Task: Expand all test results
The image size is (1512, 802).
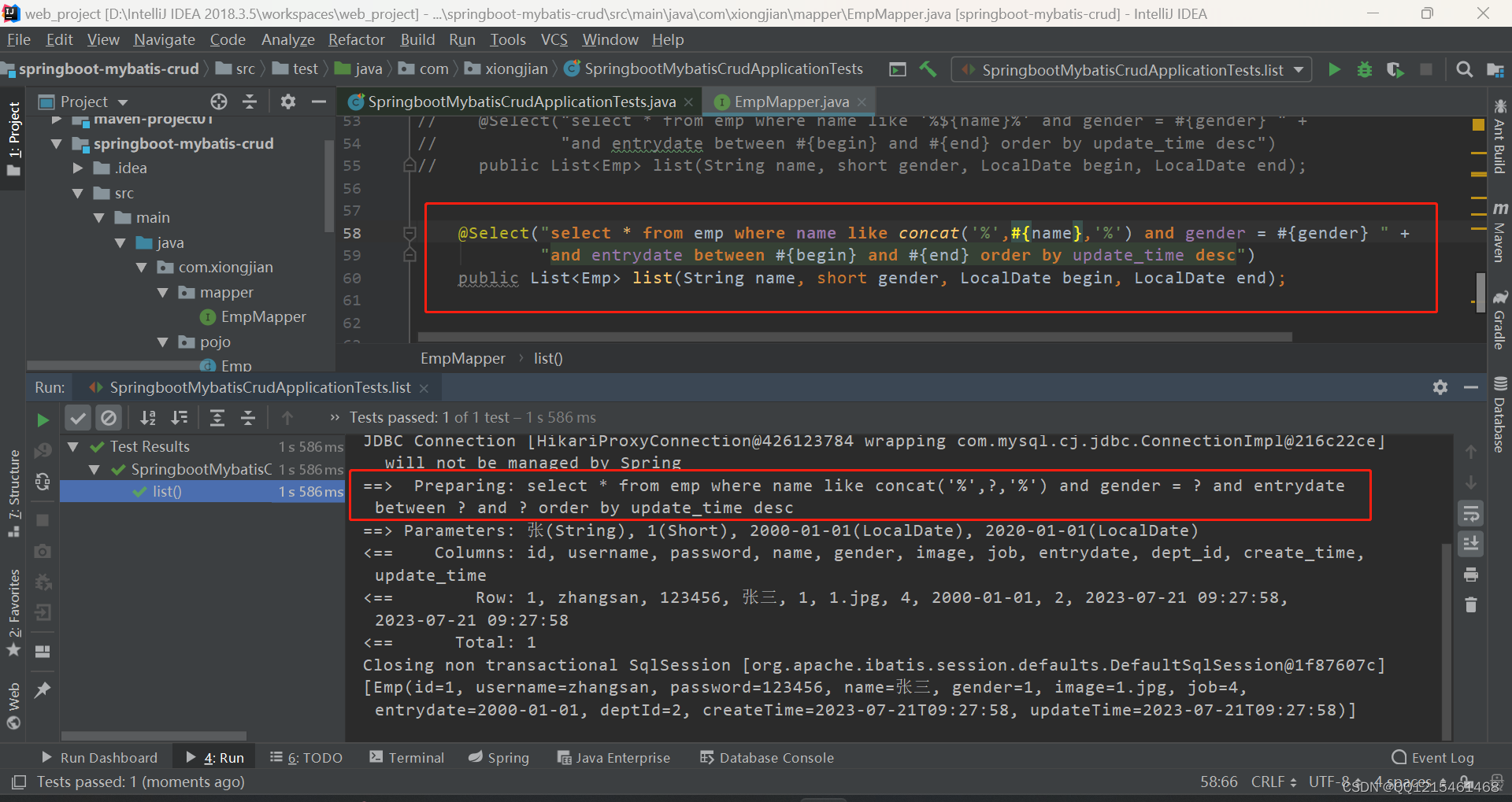Action: (x=217, y=418)
